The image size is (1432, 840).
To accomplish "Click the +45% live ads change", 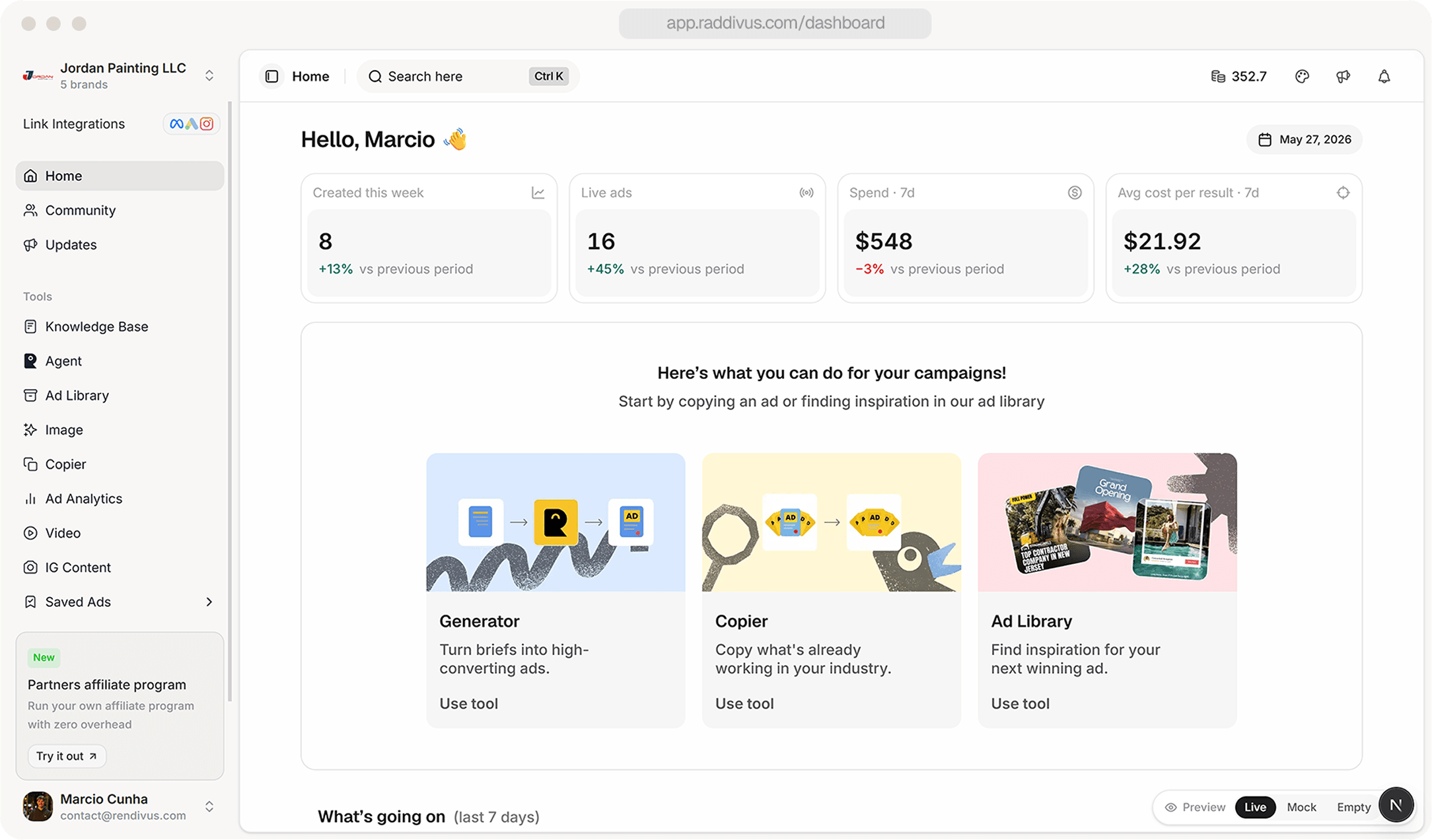I will click(x=605, y=269).
